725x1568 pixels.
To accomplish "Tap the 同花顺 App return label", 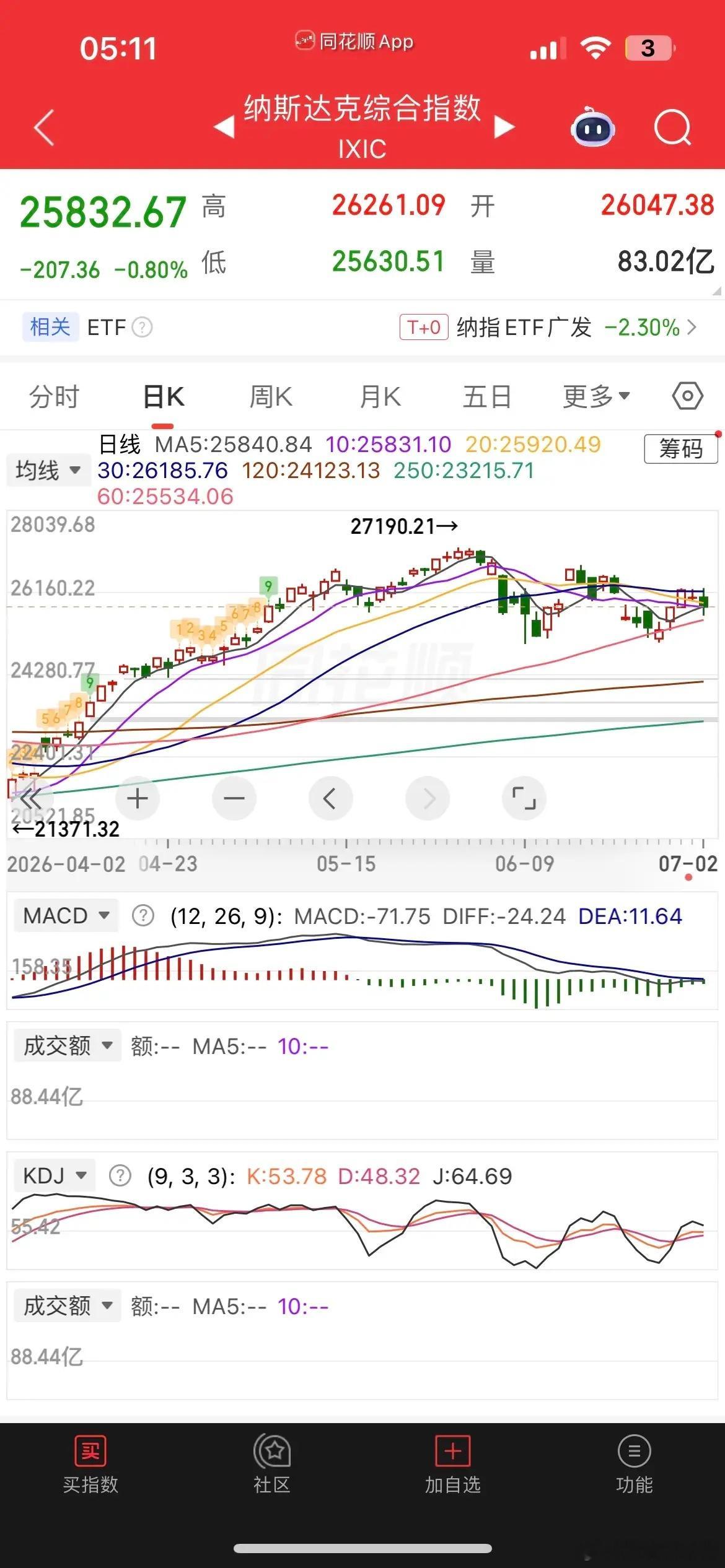I will tap(354, 41).
